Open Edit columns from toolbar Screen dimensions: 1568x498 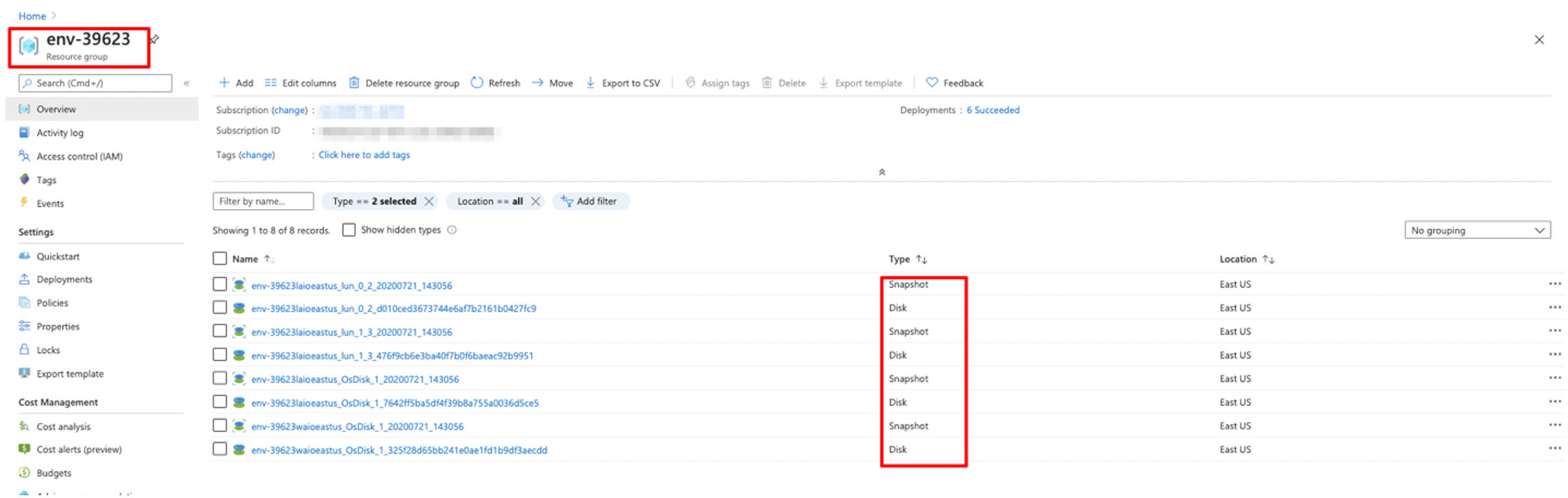coord(301,83)
